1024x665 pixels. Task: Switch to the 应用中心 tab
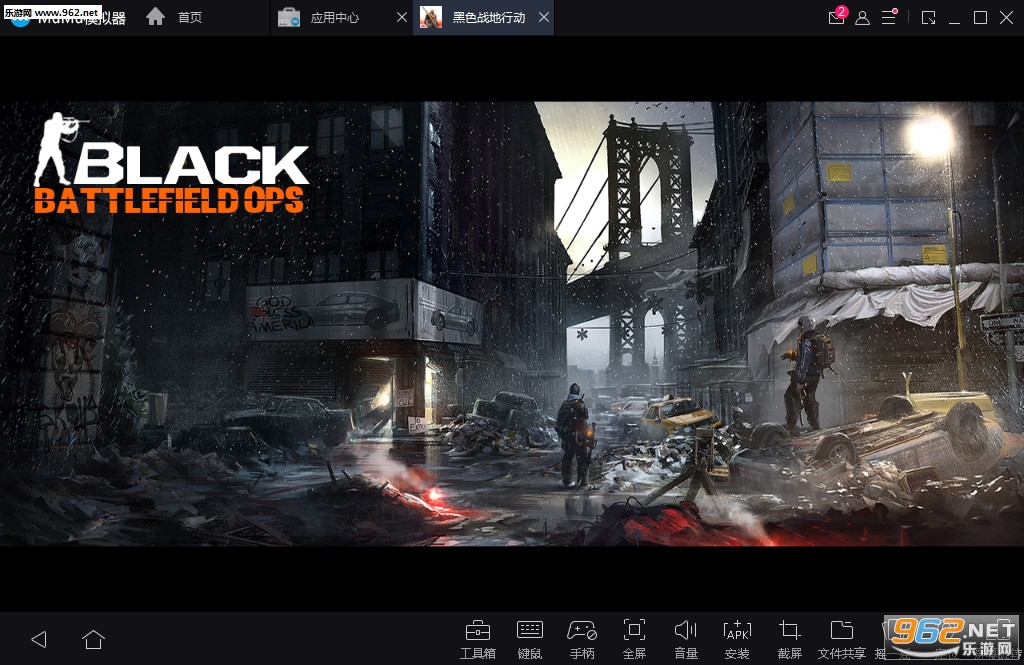click(x=334, y=18)
